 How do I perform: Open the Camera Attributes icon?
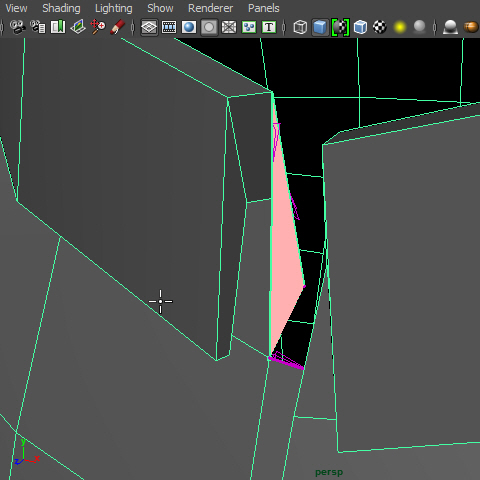(38, 27)
